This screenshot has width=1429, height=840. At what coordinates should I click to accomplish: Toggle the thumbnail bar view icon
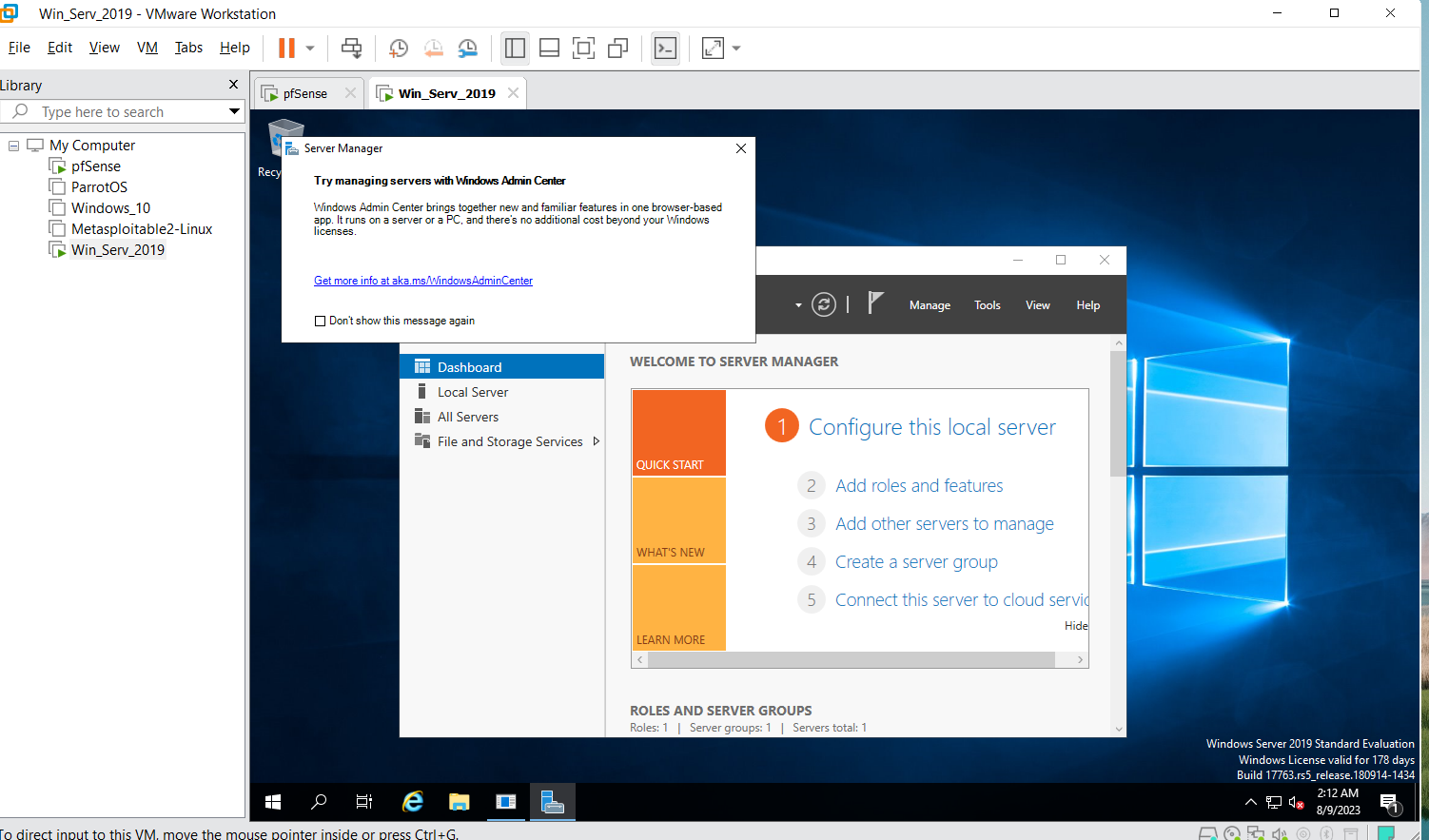549,48
